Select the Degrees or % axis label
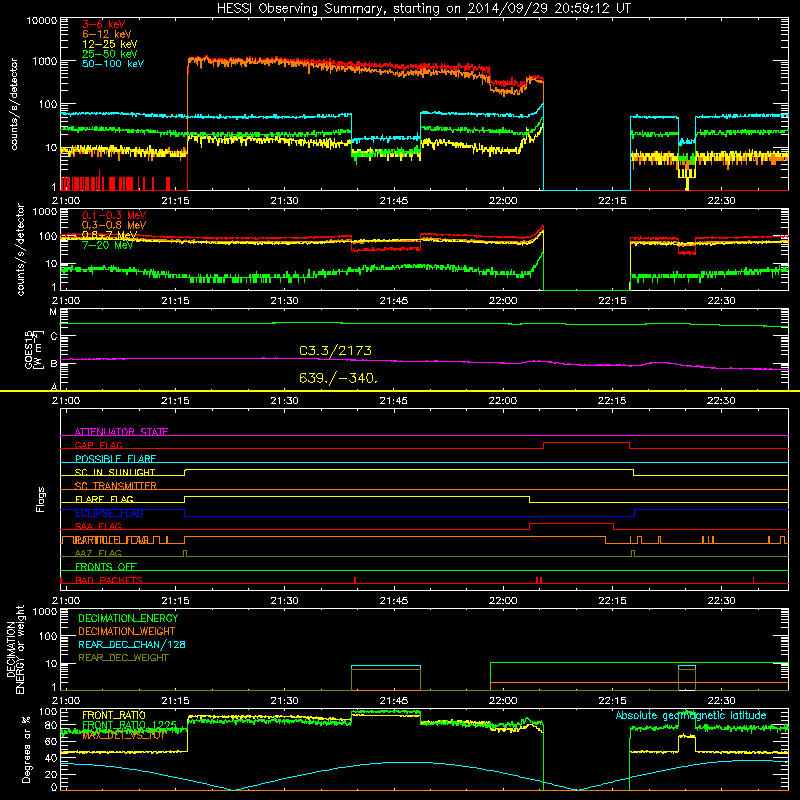Viewport: 800px width, 800px height. tap(26, 749)
